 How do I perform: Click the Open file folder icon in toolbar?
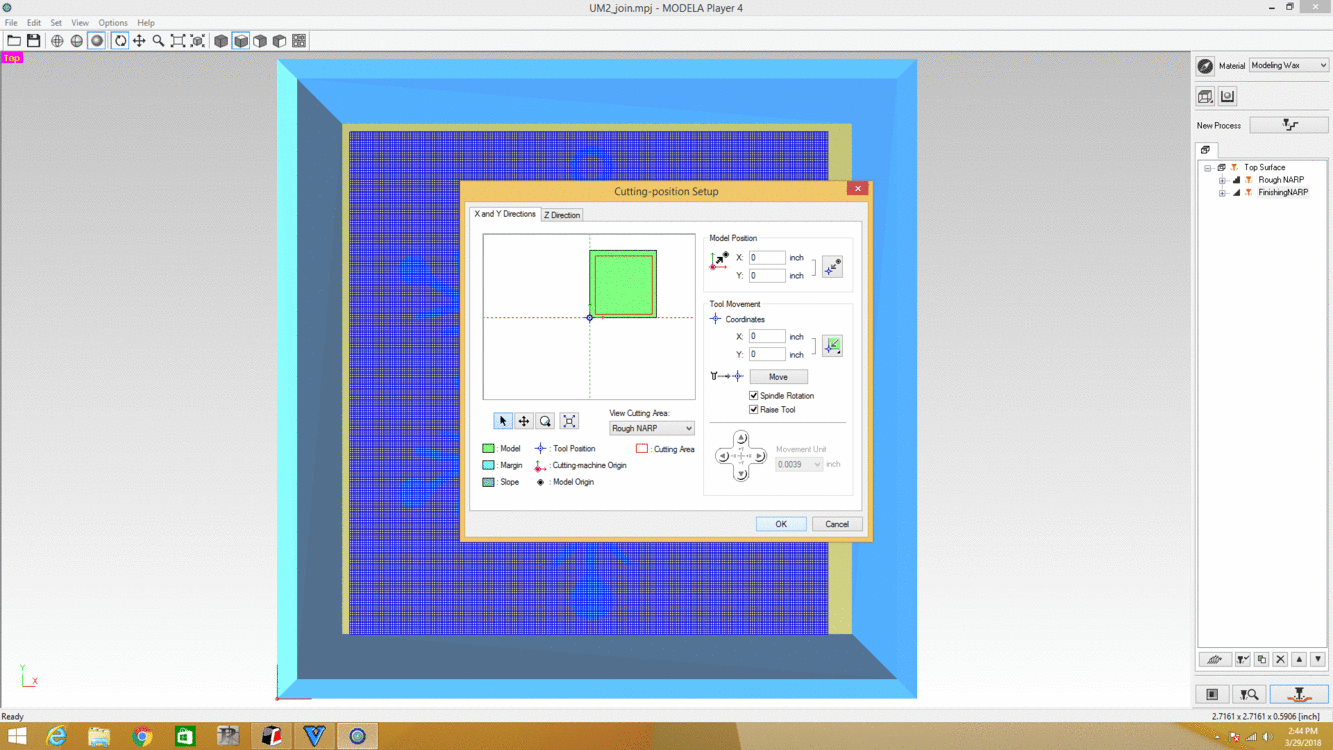(14, 41)
